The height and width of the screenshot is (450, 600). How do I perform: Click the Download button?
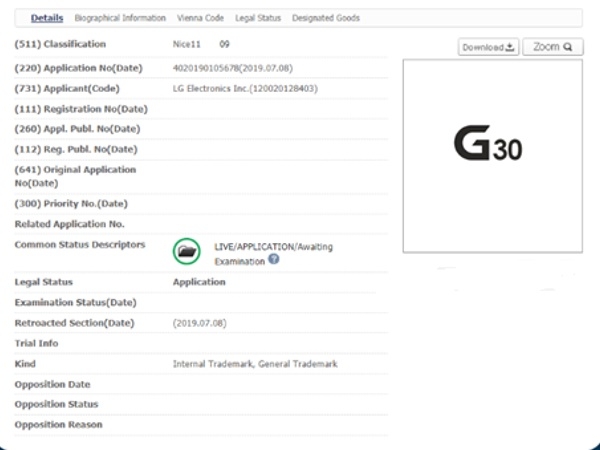click(488, 47)
